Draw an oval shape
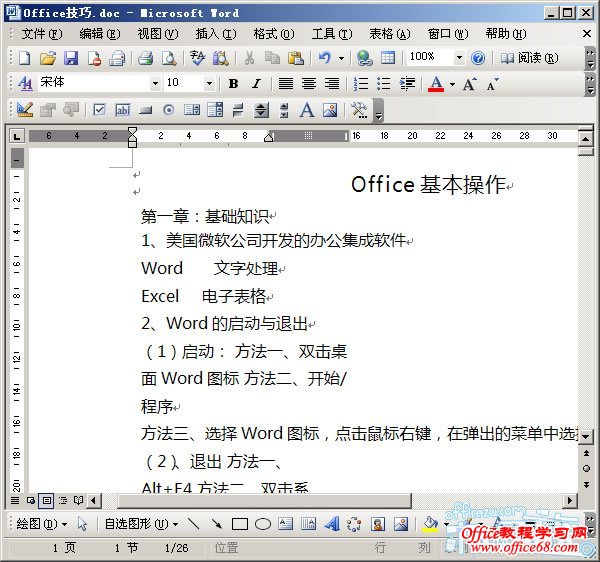Screen dimensions: 600x562 (x=262, y=524)
